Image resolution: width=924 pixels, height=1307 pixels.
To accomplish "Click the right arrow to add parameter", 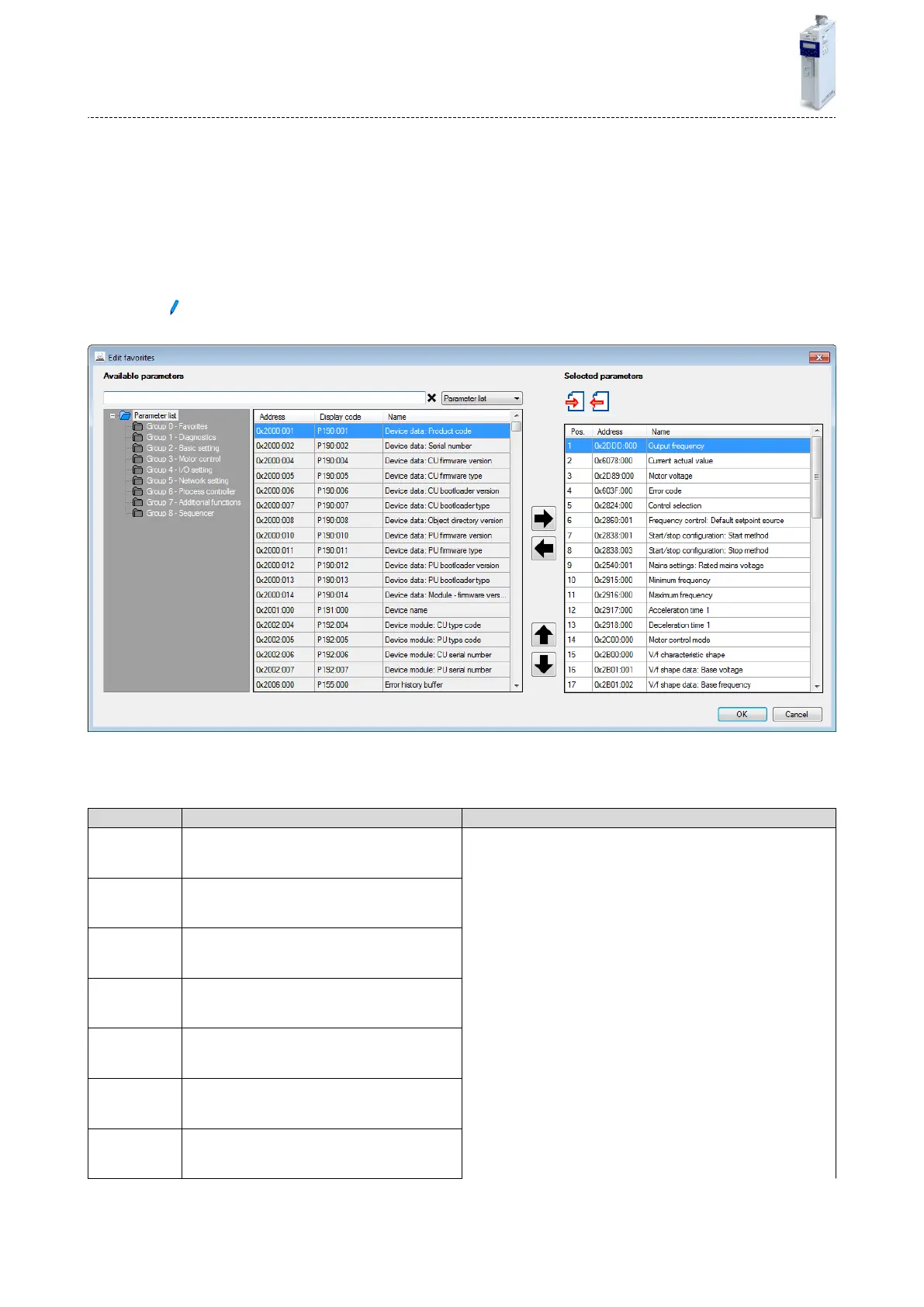I will point(543,518).
